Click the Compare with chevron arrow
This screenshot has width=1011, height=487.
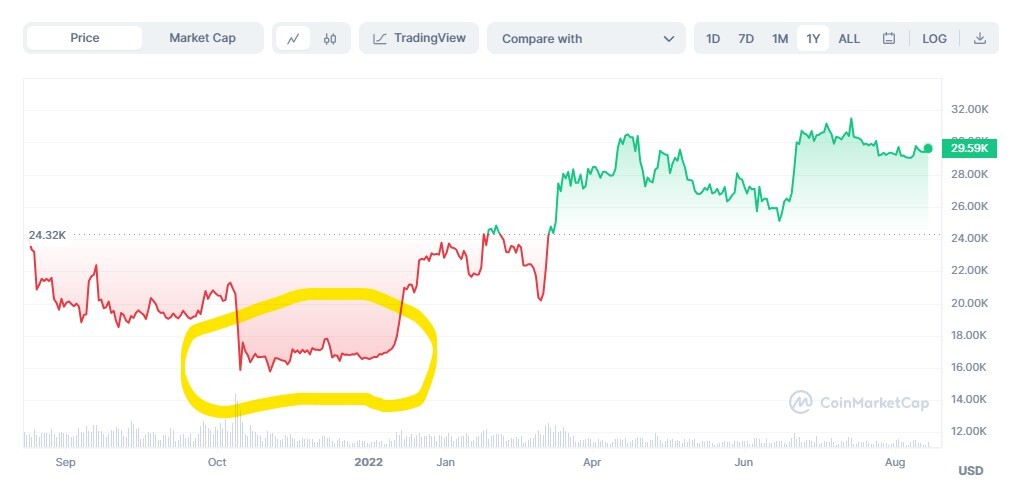(669, 39)
